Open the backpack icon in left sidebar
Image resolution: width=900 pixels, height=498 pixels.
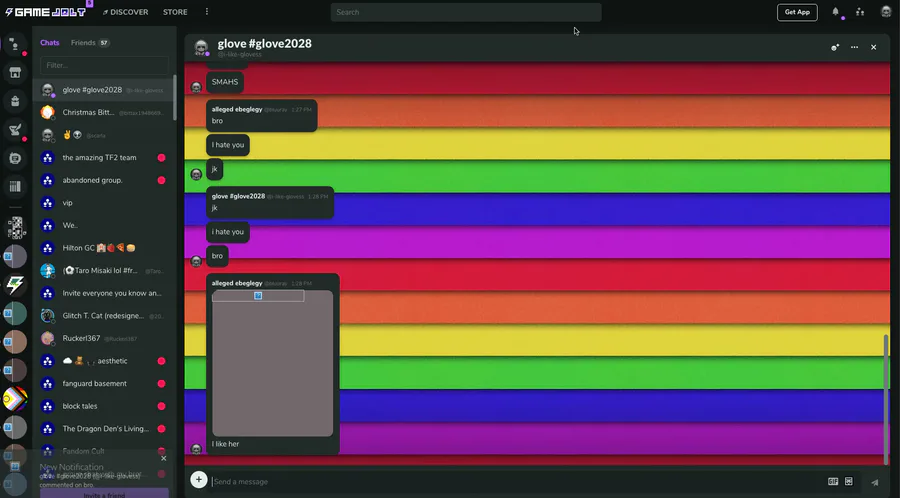click(15, 102)
